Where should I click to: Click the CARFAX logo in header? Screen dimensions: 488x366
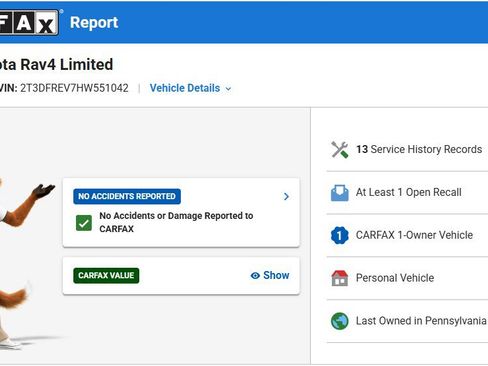[x=29, y=23]
